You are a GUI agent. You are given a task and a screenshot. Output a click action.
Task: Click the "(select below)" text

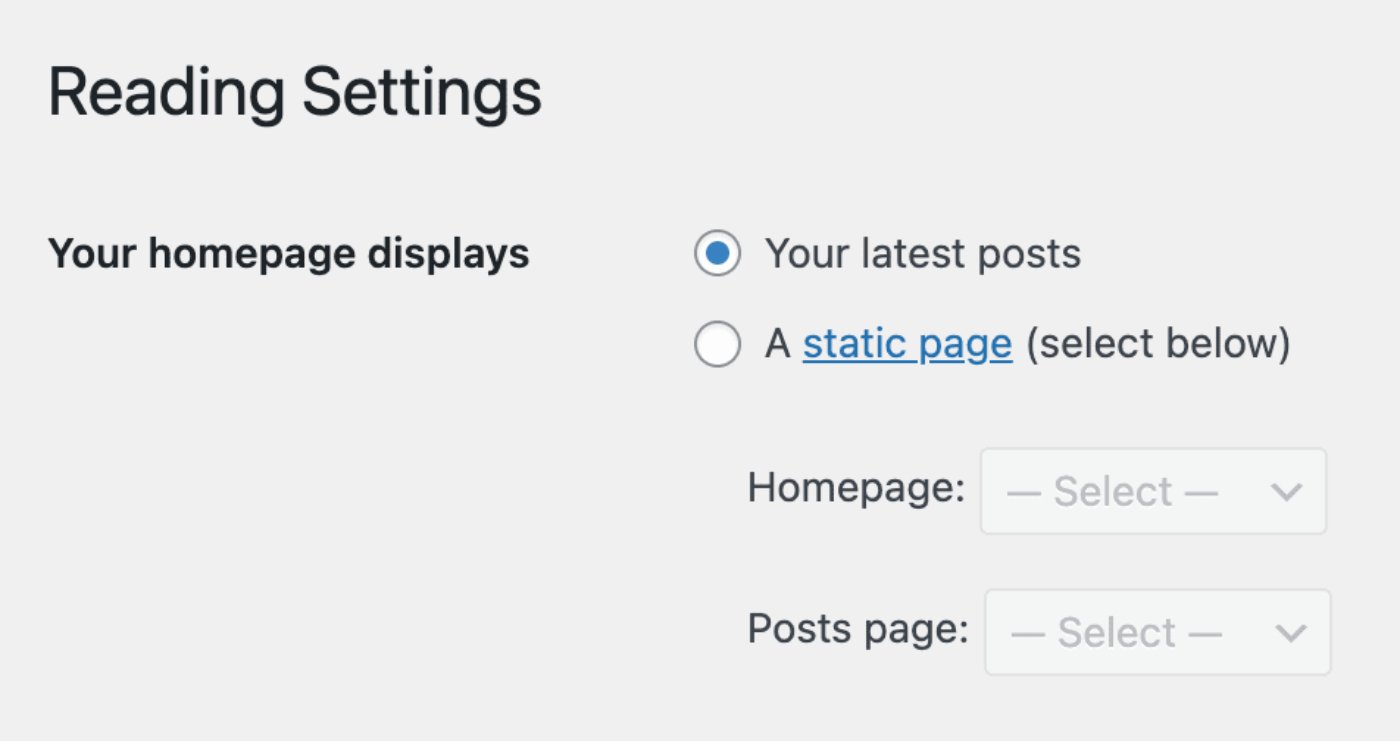tap(1158, 345)
